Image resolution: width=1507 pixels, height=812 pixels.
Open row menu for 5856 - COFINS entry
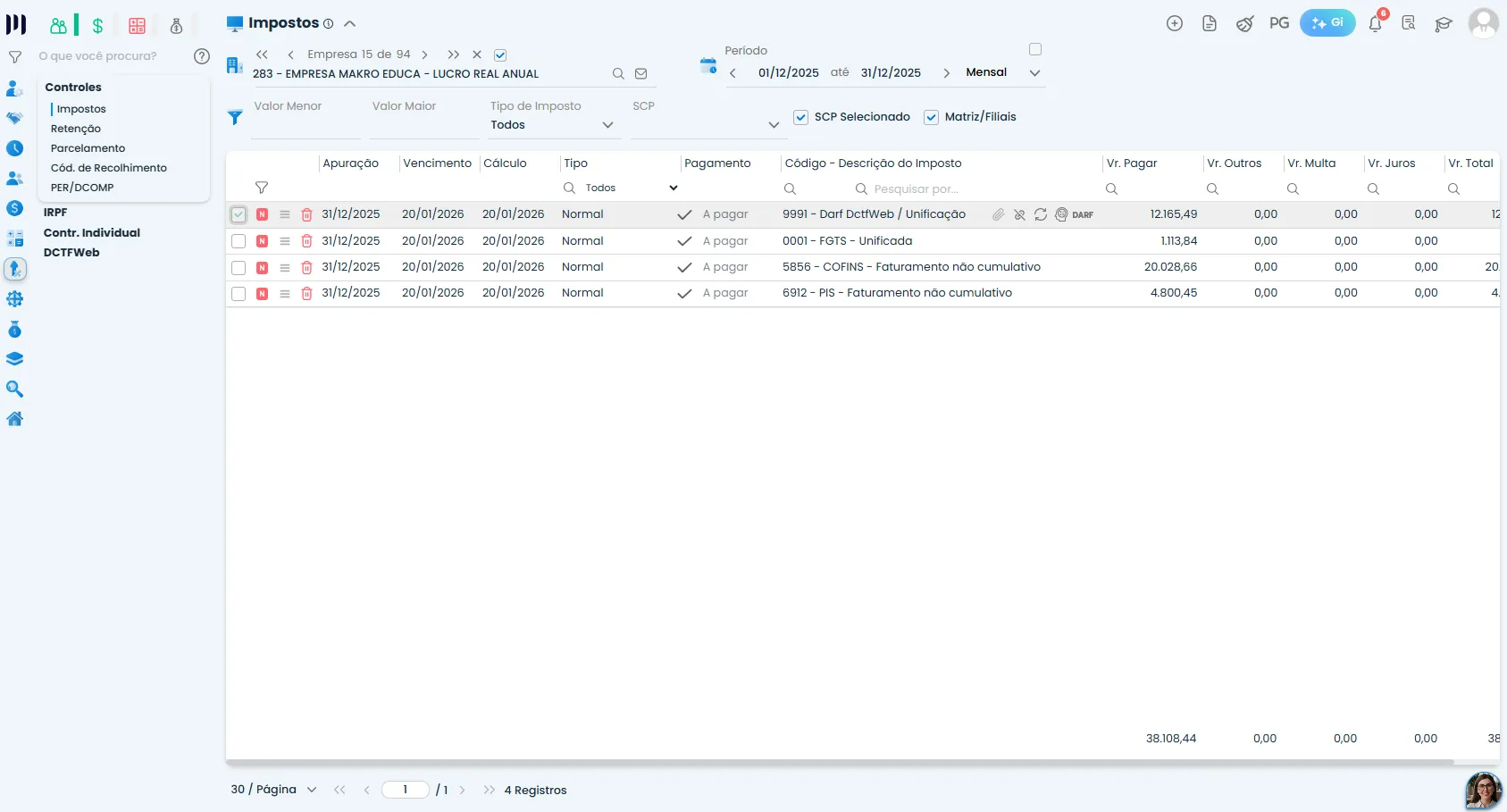[x=285, y=267]
